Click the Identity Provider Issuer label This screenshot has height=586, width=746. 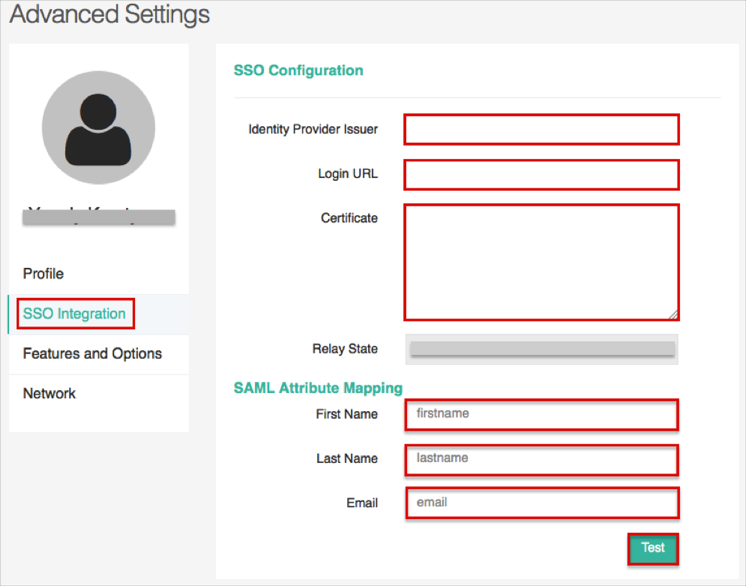click(x=313, y=130)
